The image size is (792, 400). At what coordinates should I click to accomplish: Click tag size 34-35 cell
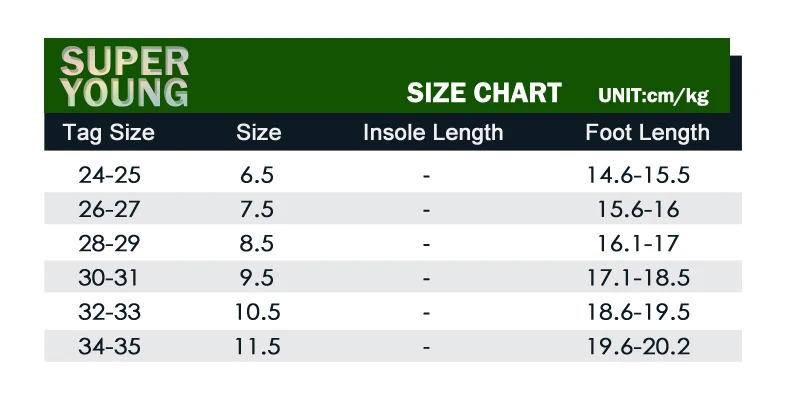(x=109, y=346)
